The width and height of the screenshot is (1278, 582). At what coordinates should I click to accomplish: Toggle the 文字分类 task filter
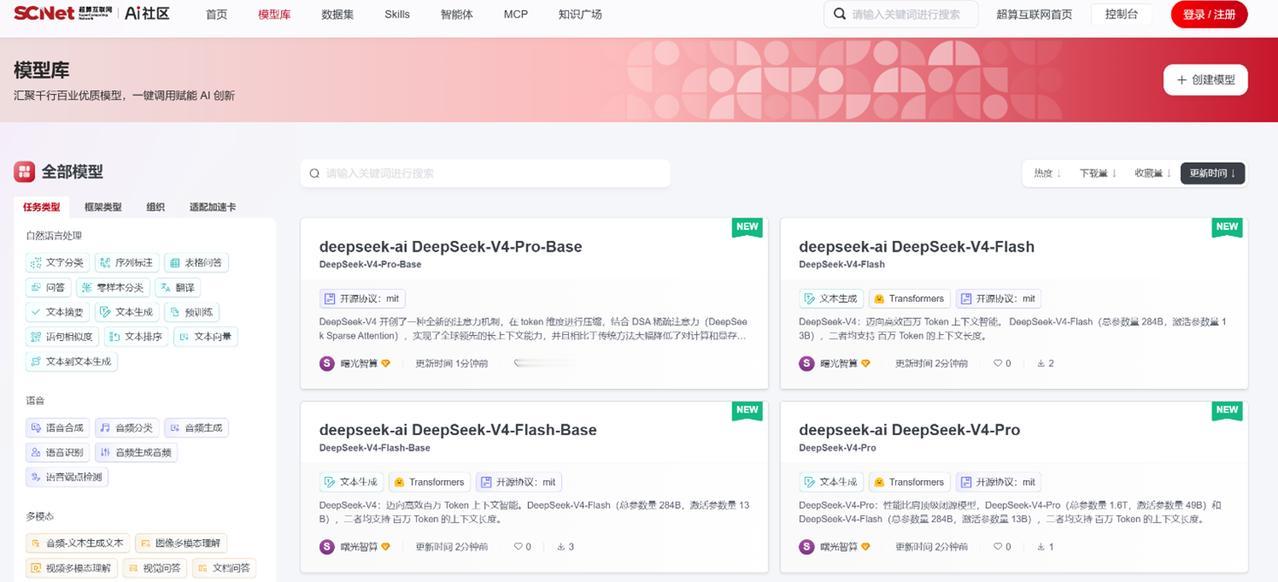click(x=57, y=263)
